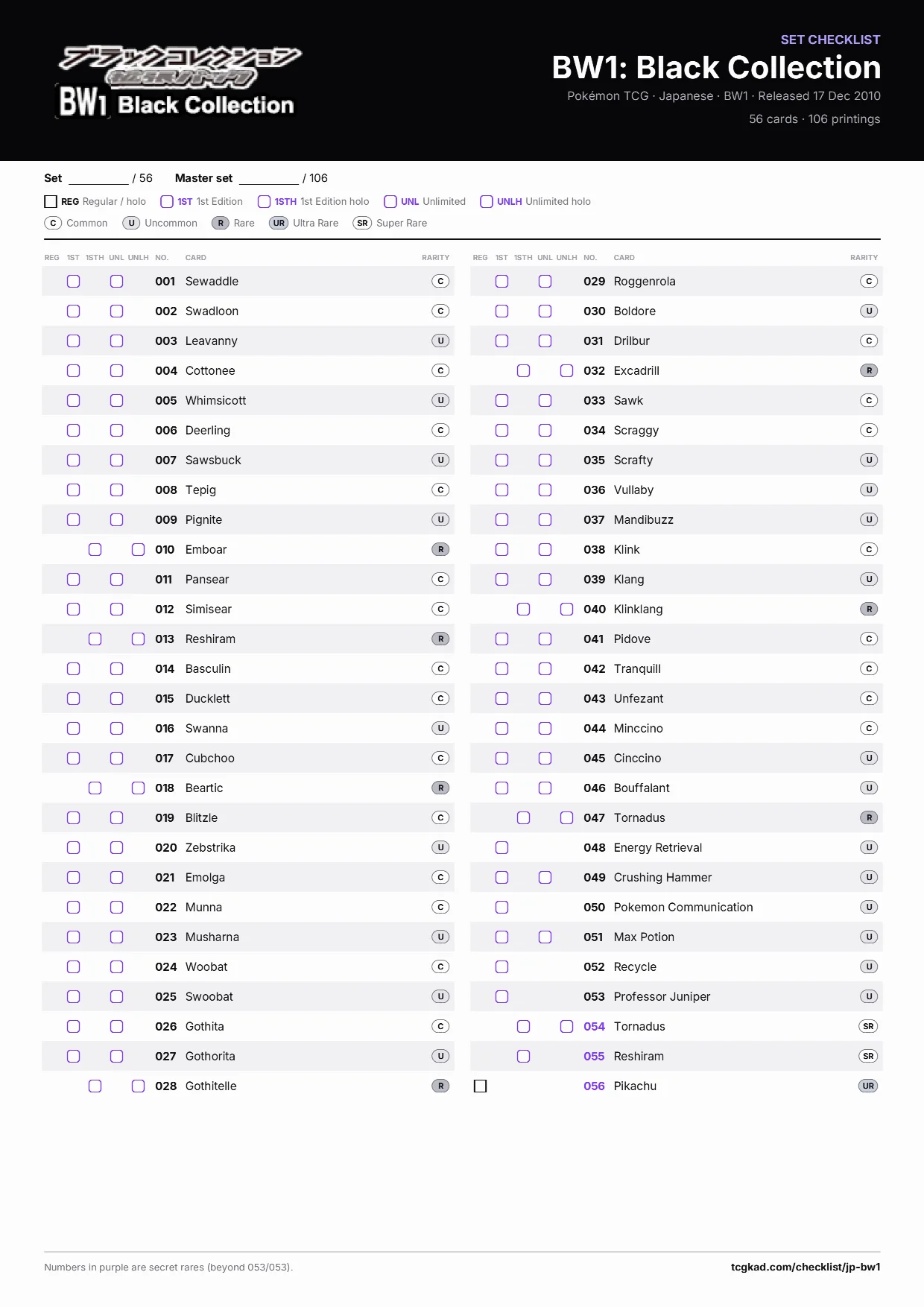The width and height of the screenshot is (924, 1307).
Task: Tick the Unlimited holo box for Gothitelle
Action: tap(138, 1086)
